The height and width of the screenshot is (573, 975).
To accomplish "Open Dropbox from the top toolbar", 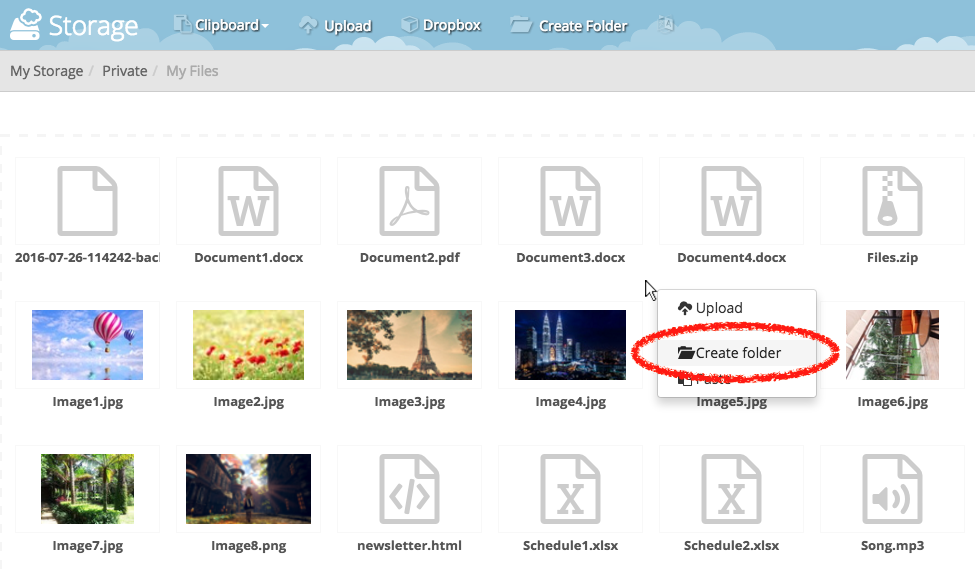I will click(x=441, y=25).
